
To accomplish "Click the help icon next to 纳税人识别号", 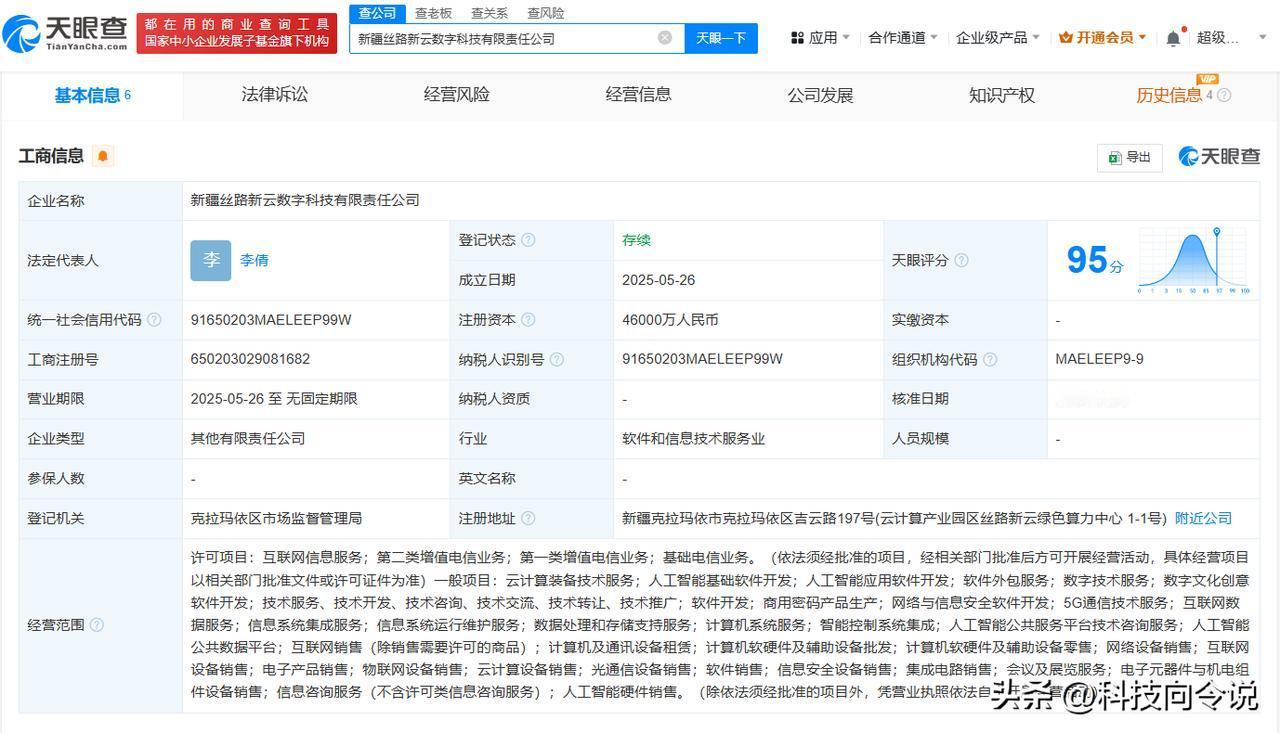I will click(x=557, y=359).
